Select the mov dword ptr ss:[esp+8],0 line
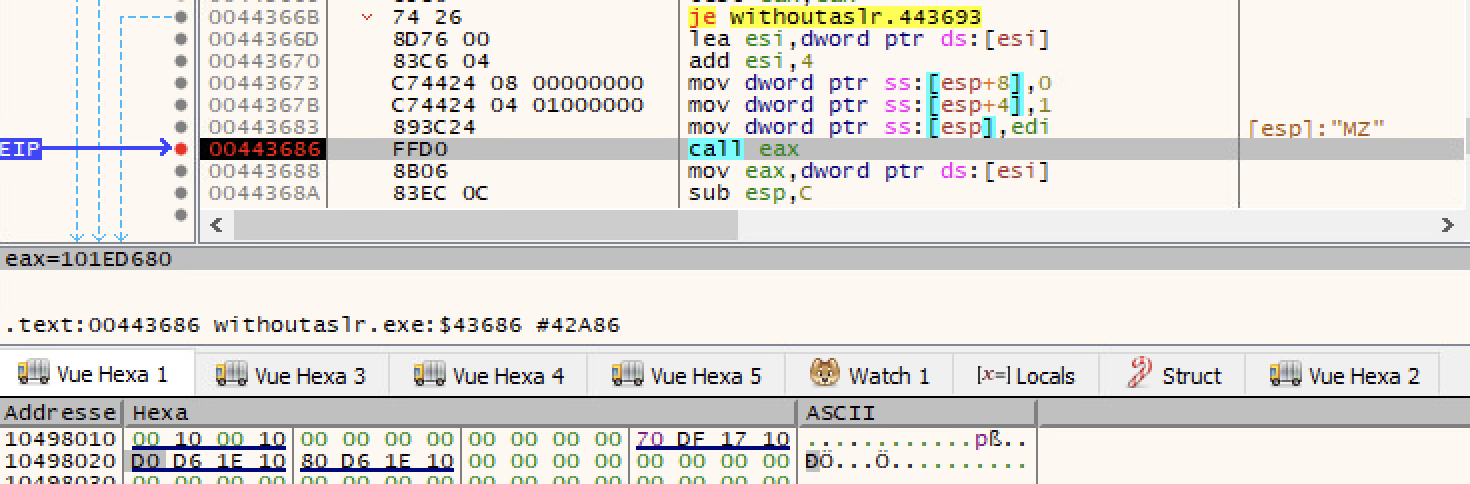 tap(869, 83)
